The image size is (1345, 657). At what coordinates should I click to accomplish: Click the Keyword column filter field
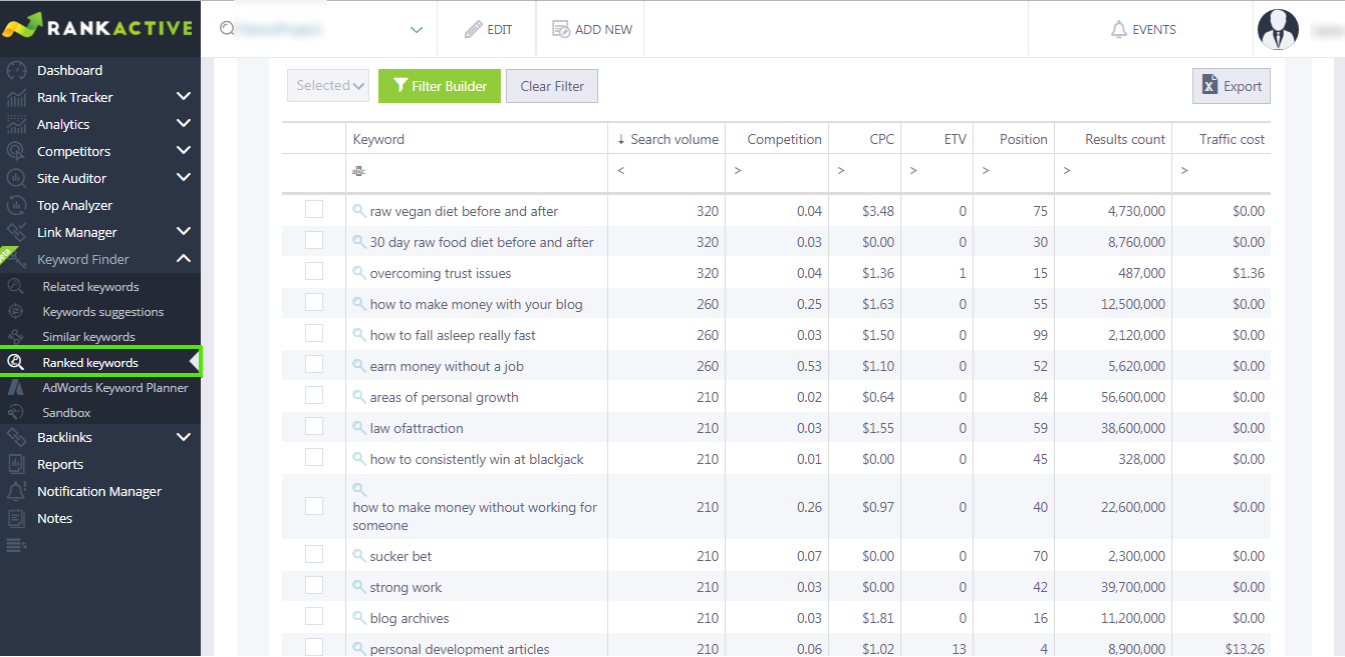point(476,172)
